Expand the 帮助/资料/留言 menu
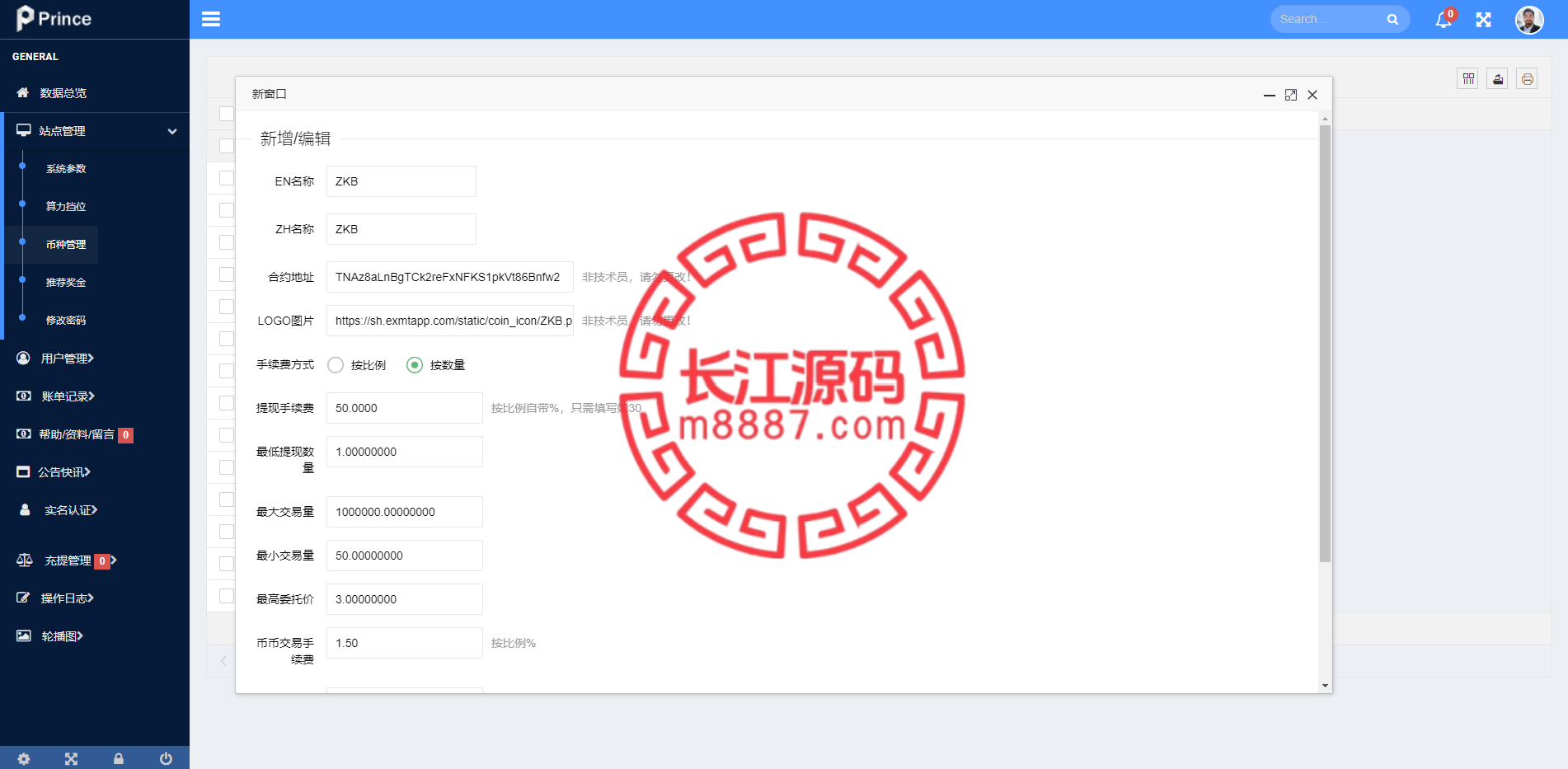The height and width of the screenshot is (769, 1568). [75, 434]
